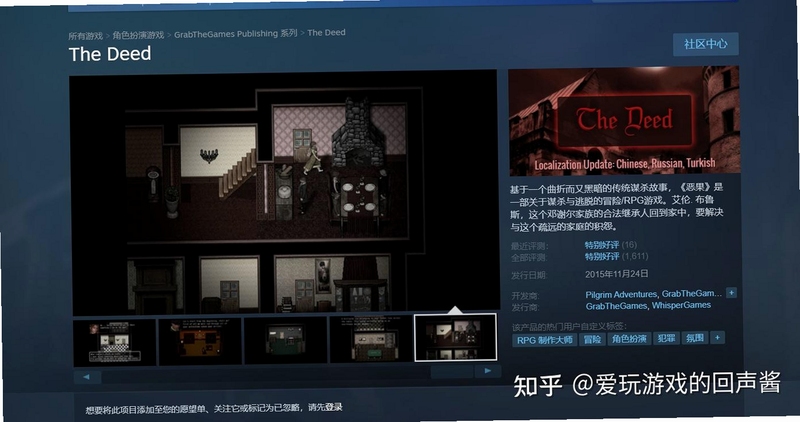
Task: Select the third thumbnail with green room
Action: pos(286,340)
